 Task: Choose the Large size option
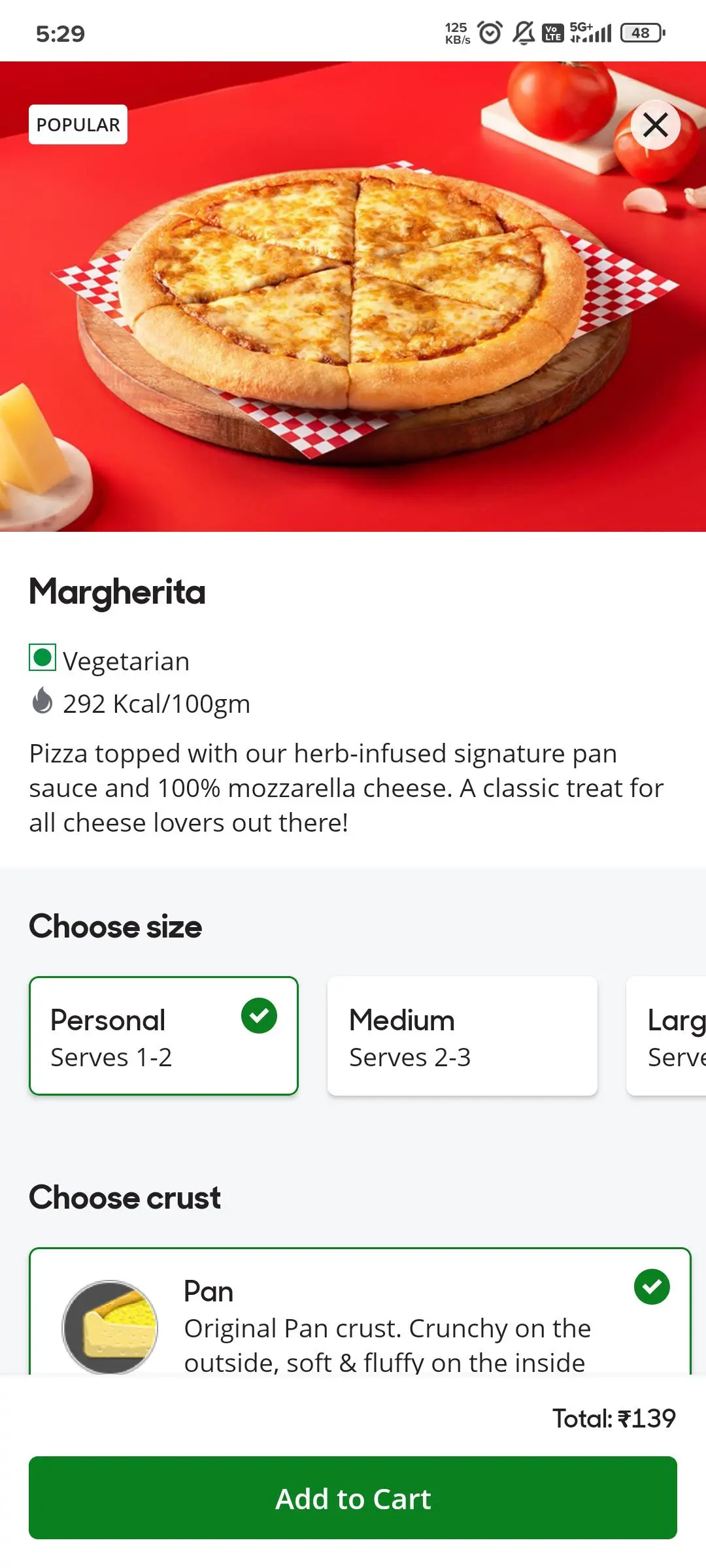click(x=666, y=1036)
